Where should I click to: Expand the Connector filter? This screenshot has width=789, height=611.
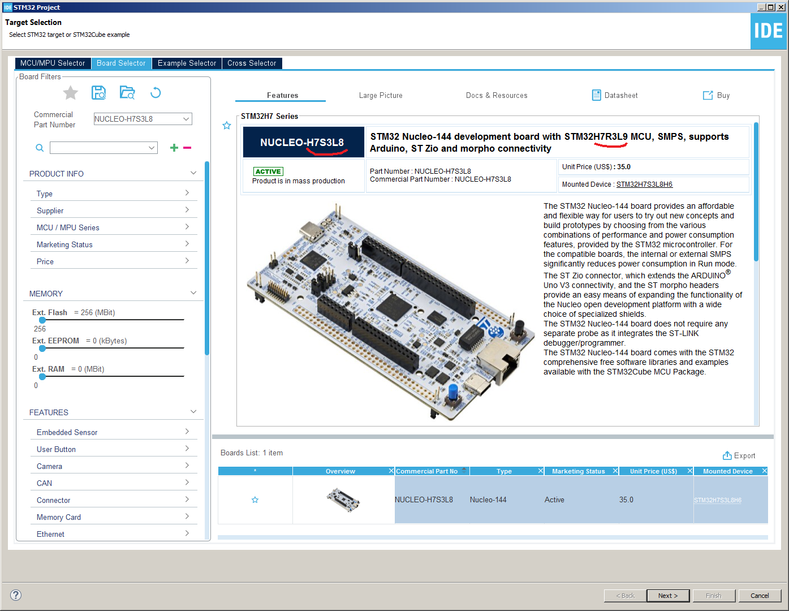click(x=187, y=500)
